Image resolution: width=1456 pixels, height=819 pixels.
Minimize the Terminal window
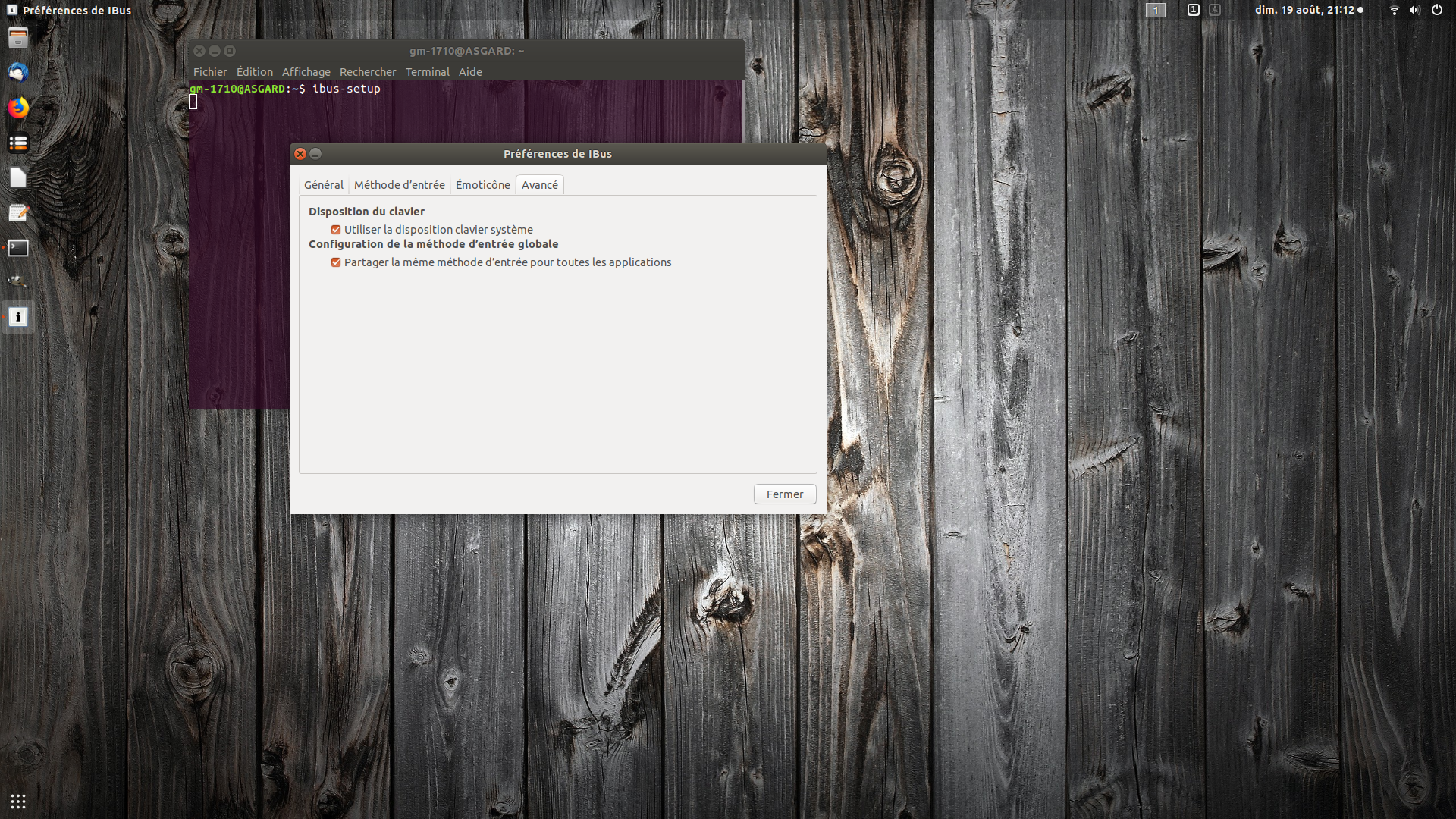pos(215,51)
